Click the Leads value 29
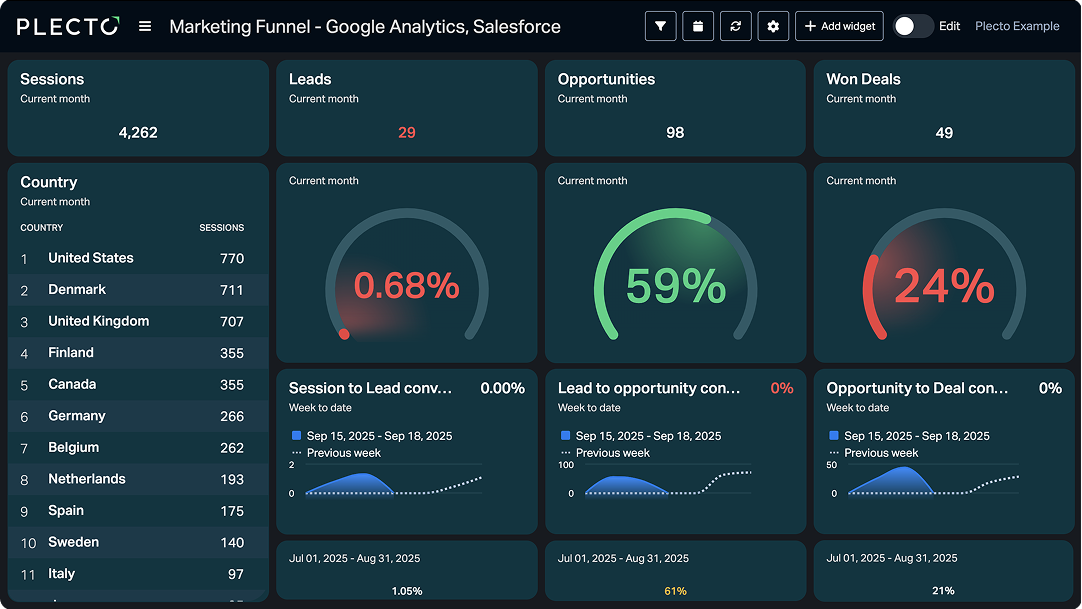This screenshot has width=1082, height=609. pos(407,133)
